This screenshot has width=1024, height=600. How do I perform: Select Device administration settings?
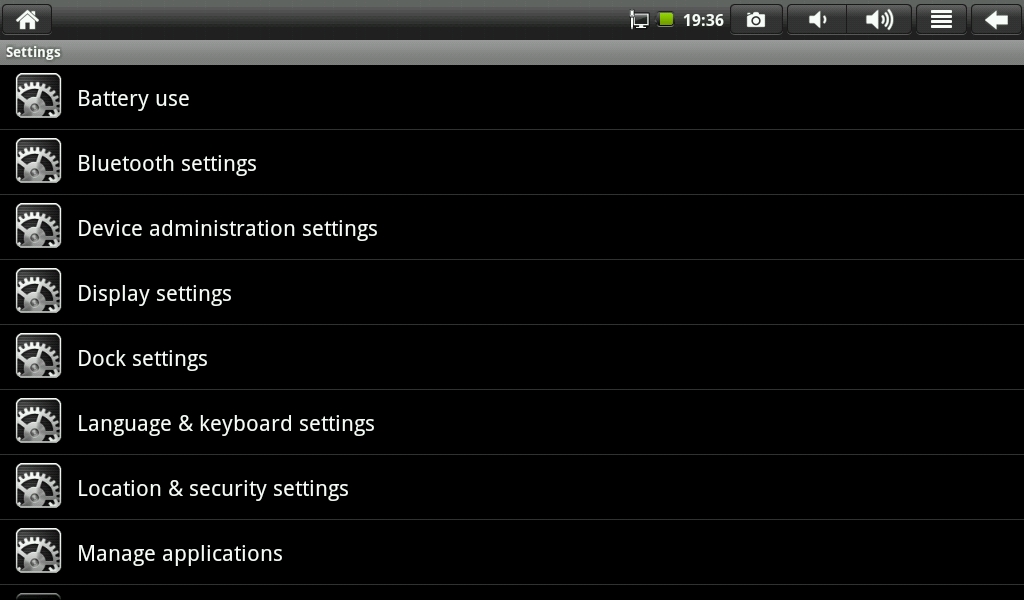227,228
